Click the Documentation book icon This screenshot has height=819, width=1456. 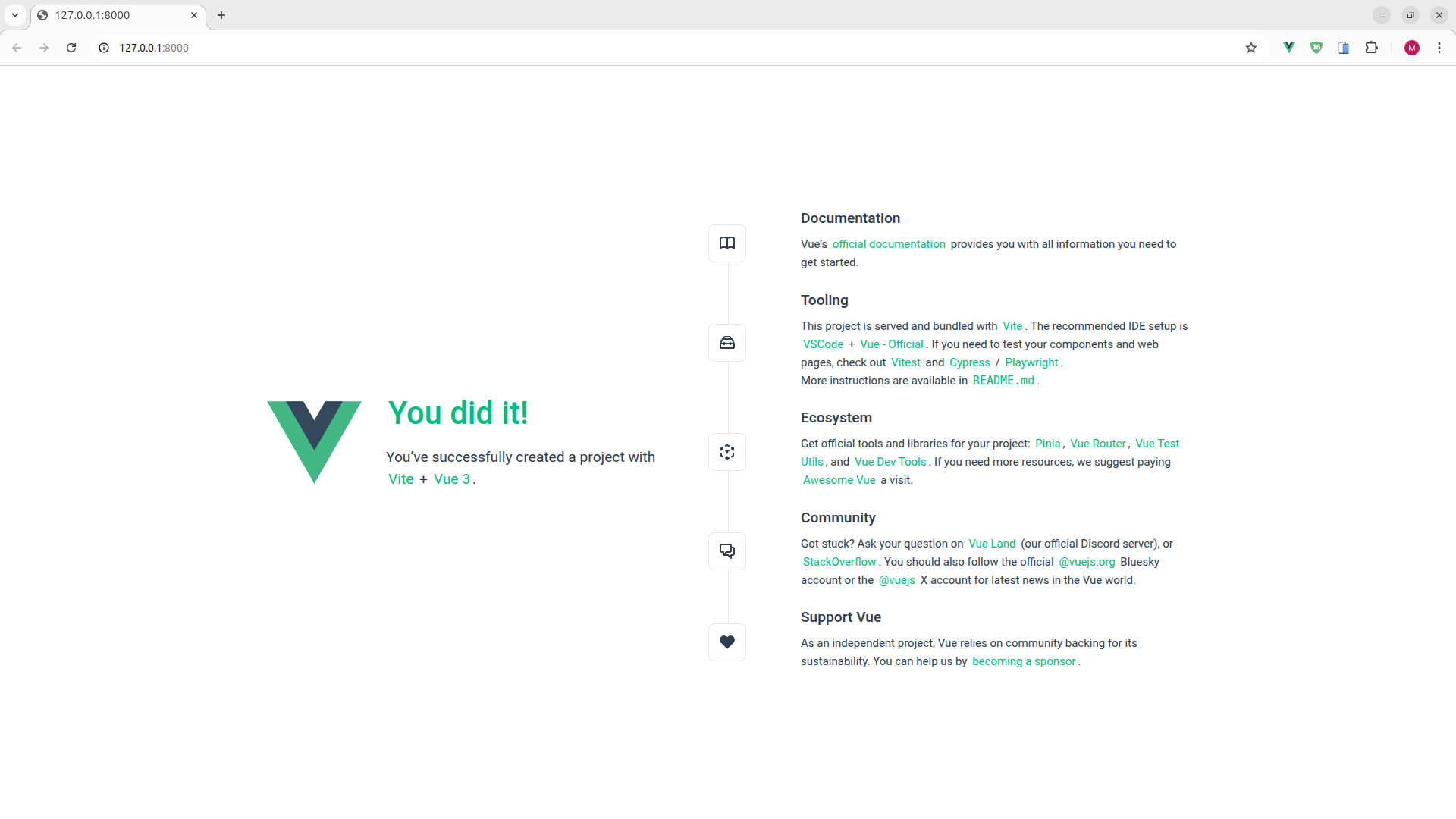coord(726,243)
